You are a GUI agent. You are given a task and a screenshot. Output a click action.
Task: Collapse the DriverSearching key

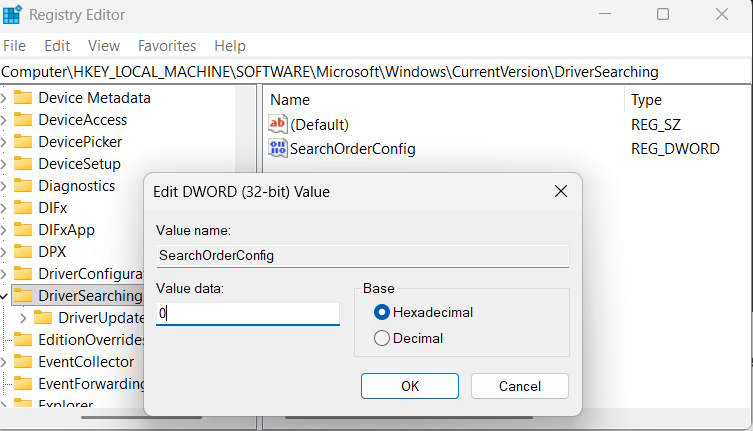tap(4, 296)
